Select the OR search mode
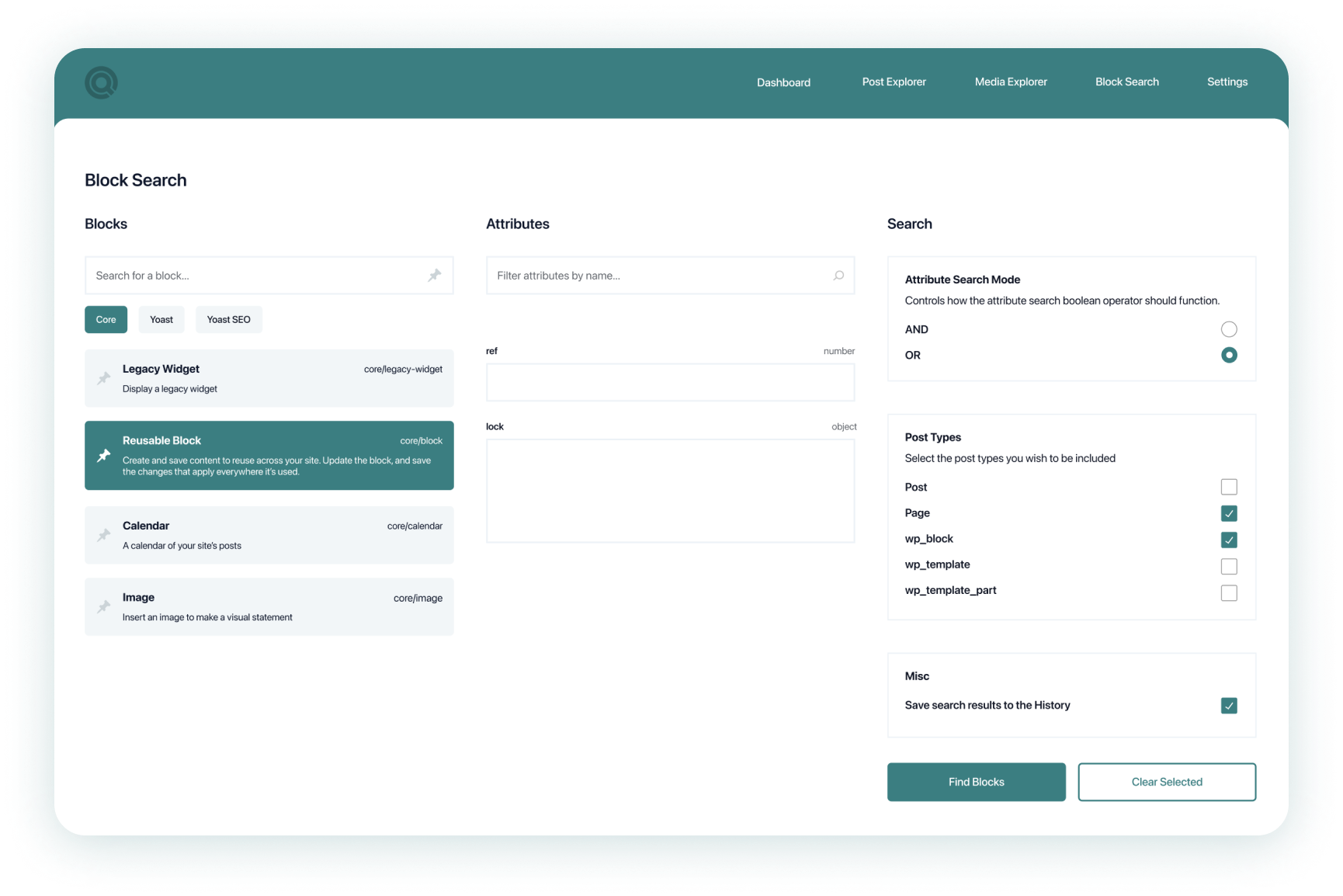Viewport: 1343px width, 896px height. point(1228,355)
